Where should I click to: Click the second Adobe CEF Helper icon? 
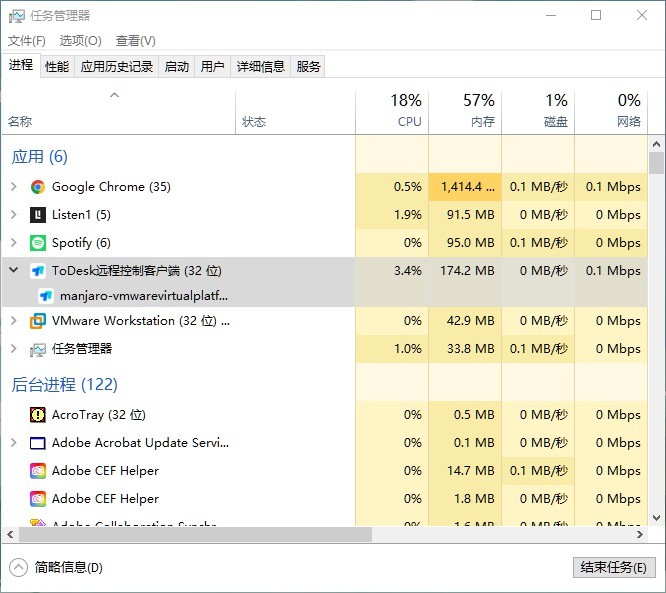coord(38,499)
